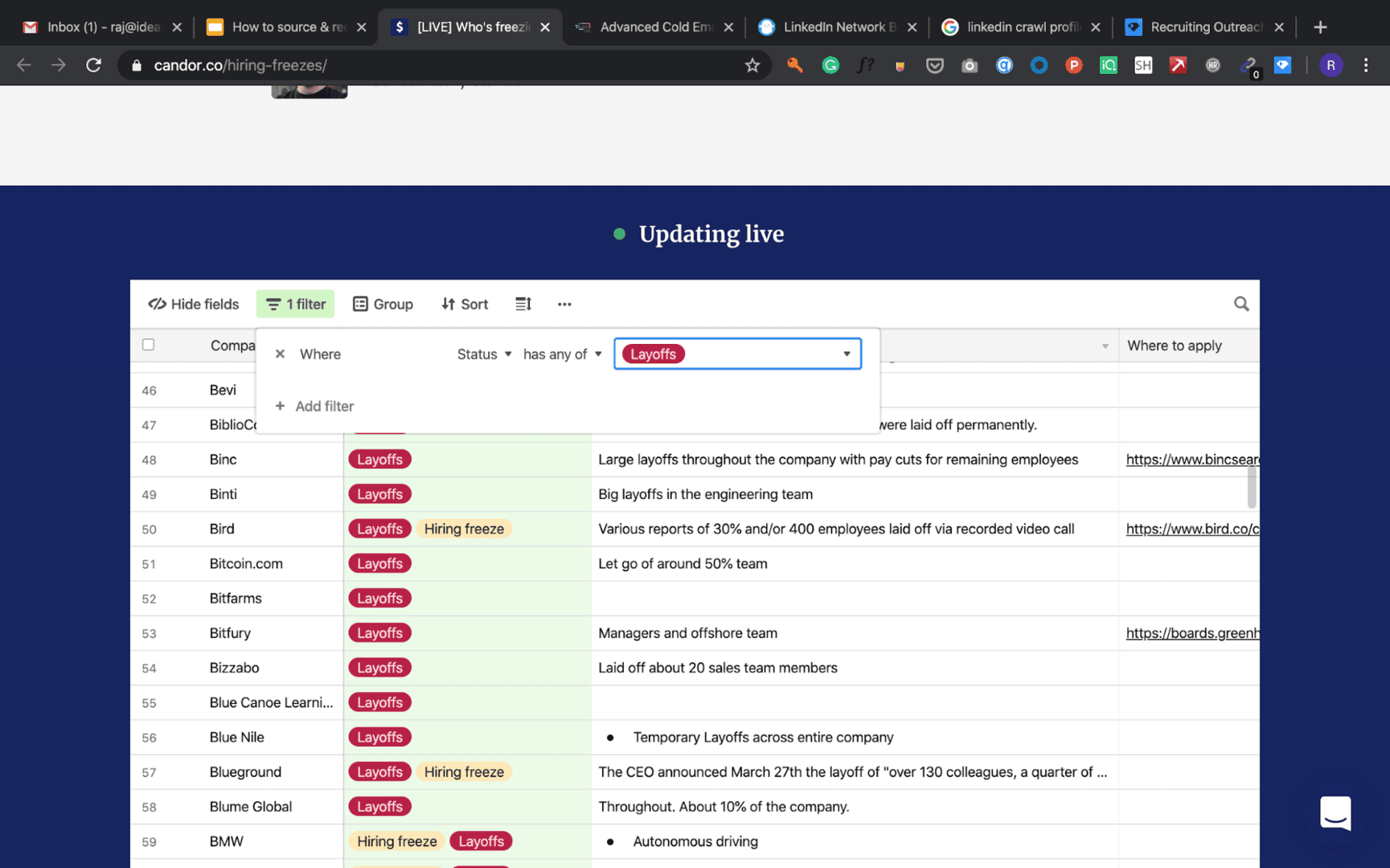Click the key extension icon
The image size is (1390, 868).
[x=795, y=65]
